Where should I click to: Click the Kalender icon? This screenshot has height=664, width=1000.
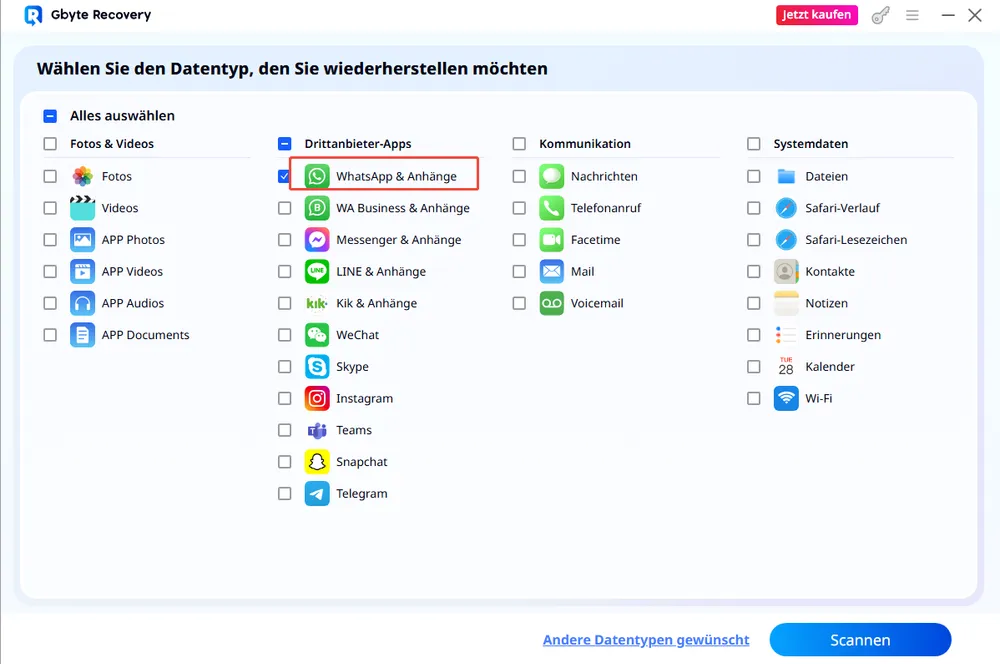(786, 367)
